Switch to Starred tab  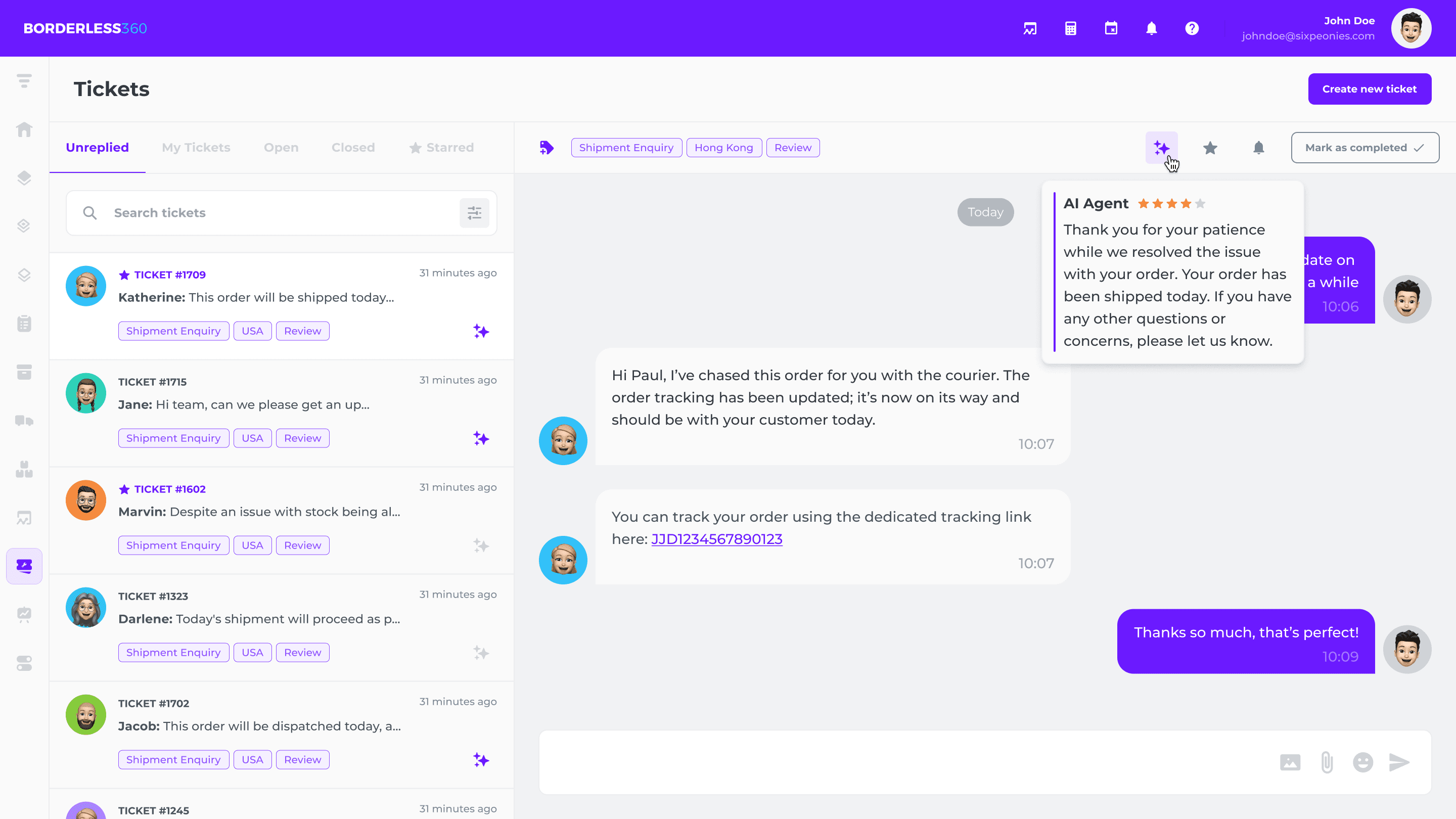441,148
